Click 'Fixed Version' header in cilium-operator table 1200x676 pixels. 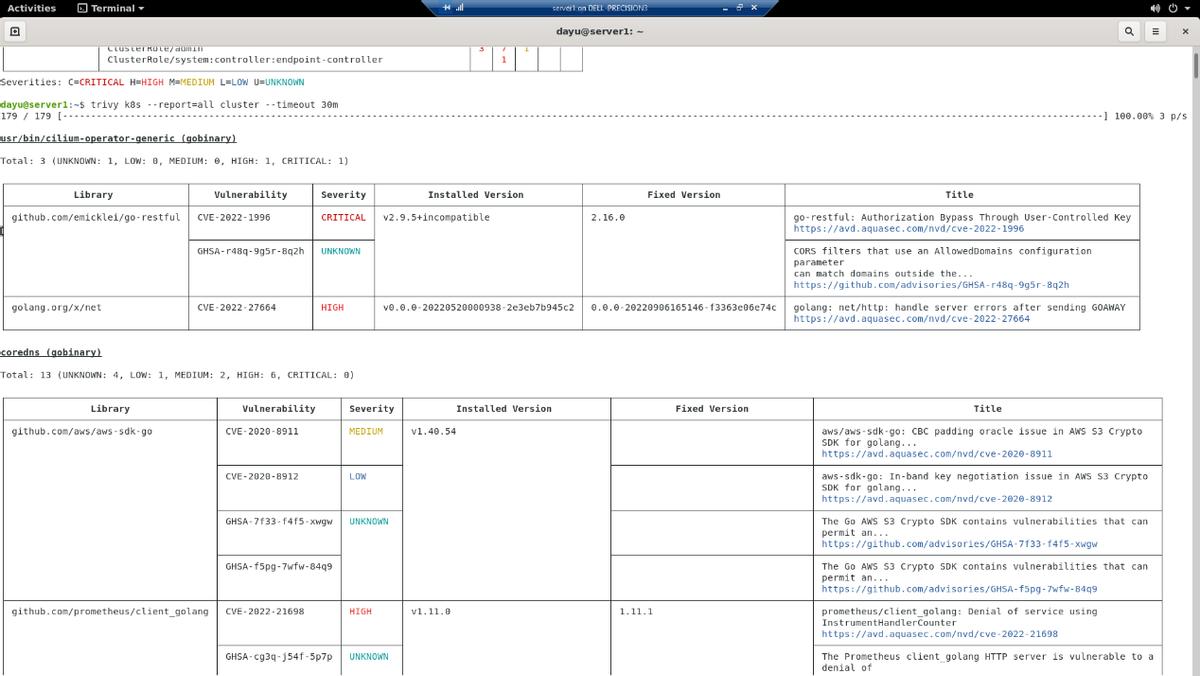point(683,194)
